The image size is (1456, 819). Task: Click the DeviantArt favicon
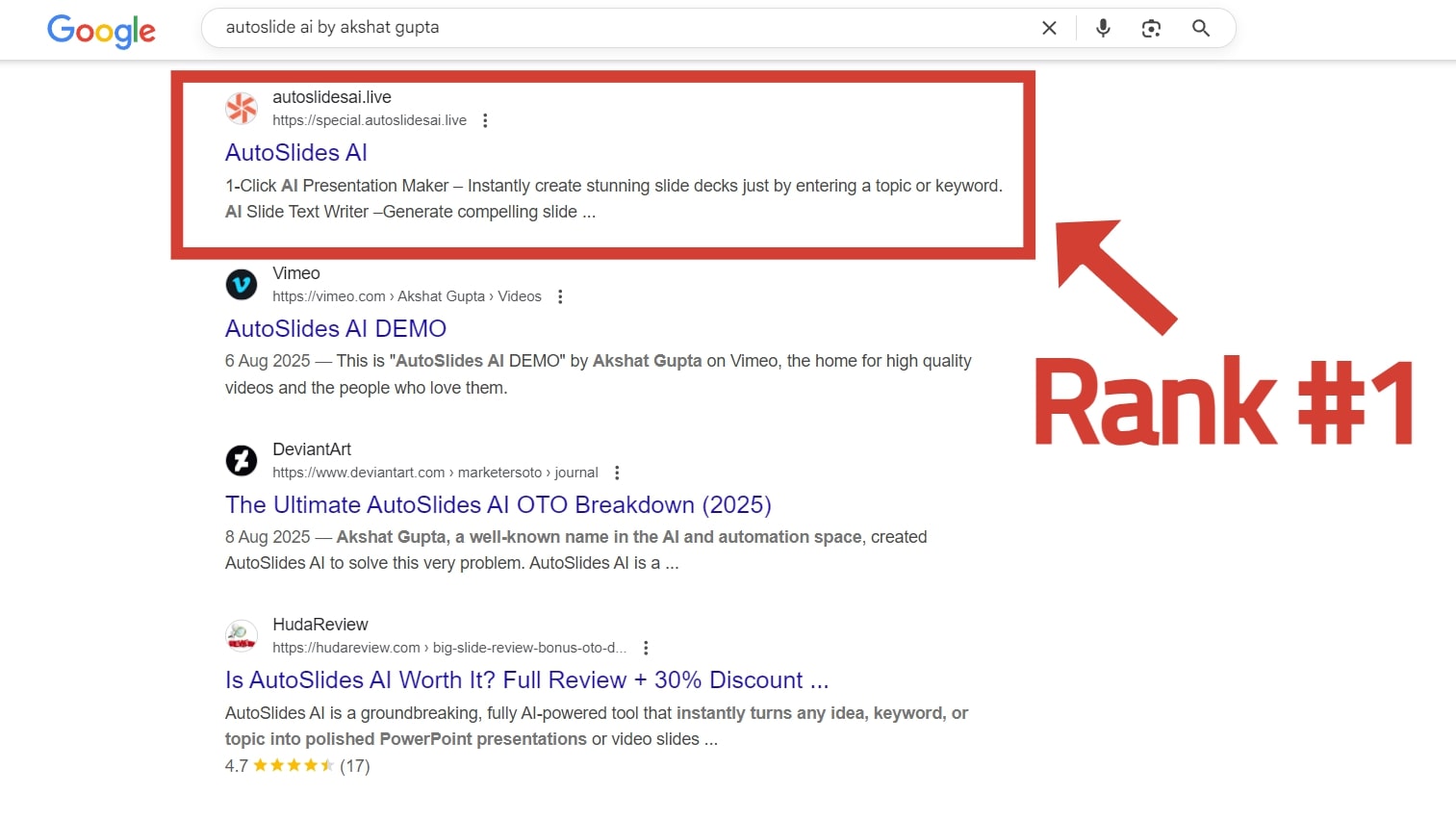coord(242,461)
